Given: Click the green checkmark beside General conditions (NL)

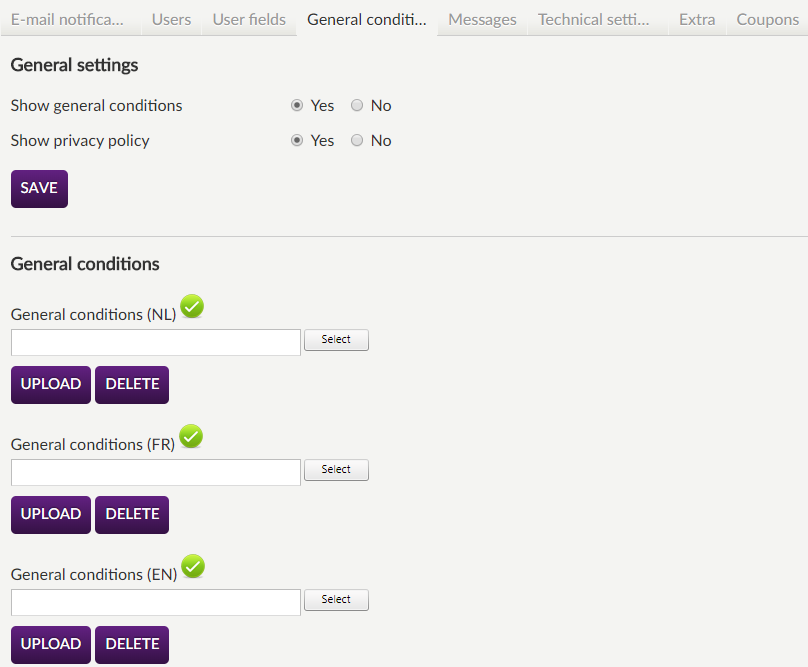Looking at the screenshot, I should click(x=192, y=307).
